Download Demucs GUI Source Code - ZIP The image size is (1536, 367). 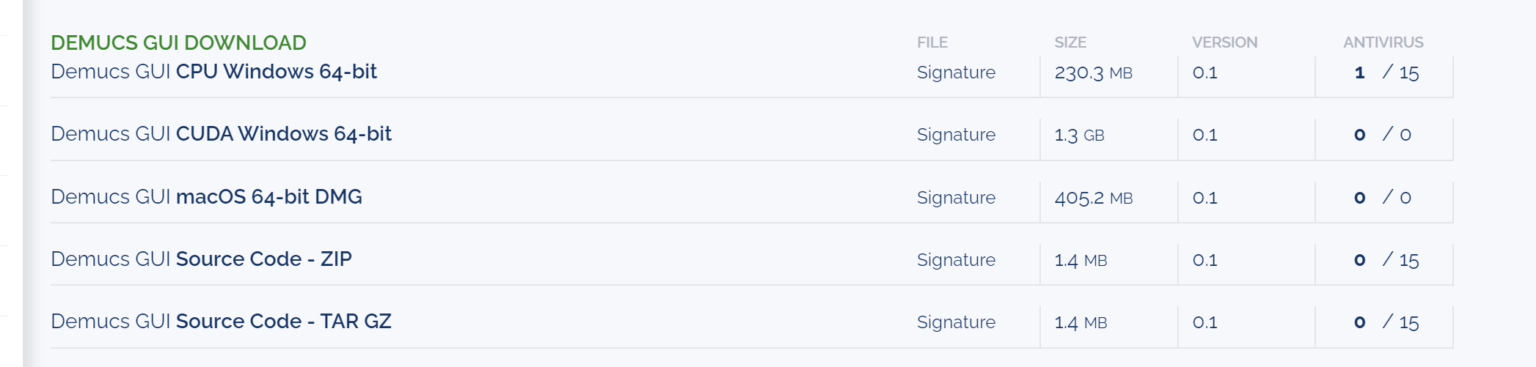(201, 259)
